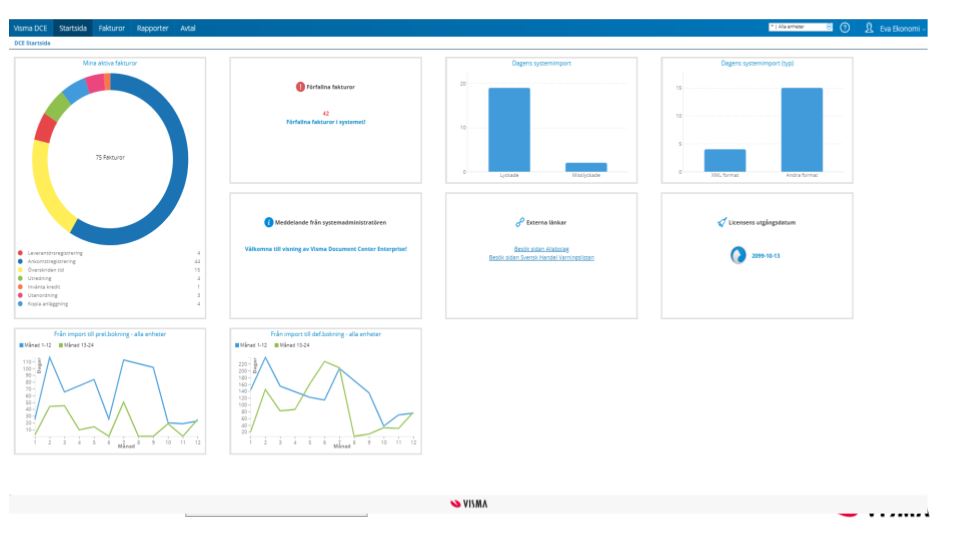Image resolution: width=960 pixels, height=540 pixels.
Task: Open 'Förfallna fakturor i systemet!' link
Action: click(x=326, y=122)
